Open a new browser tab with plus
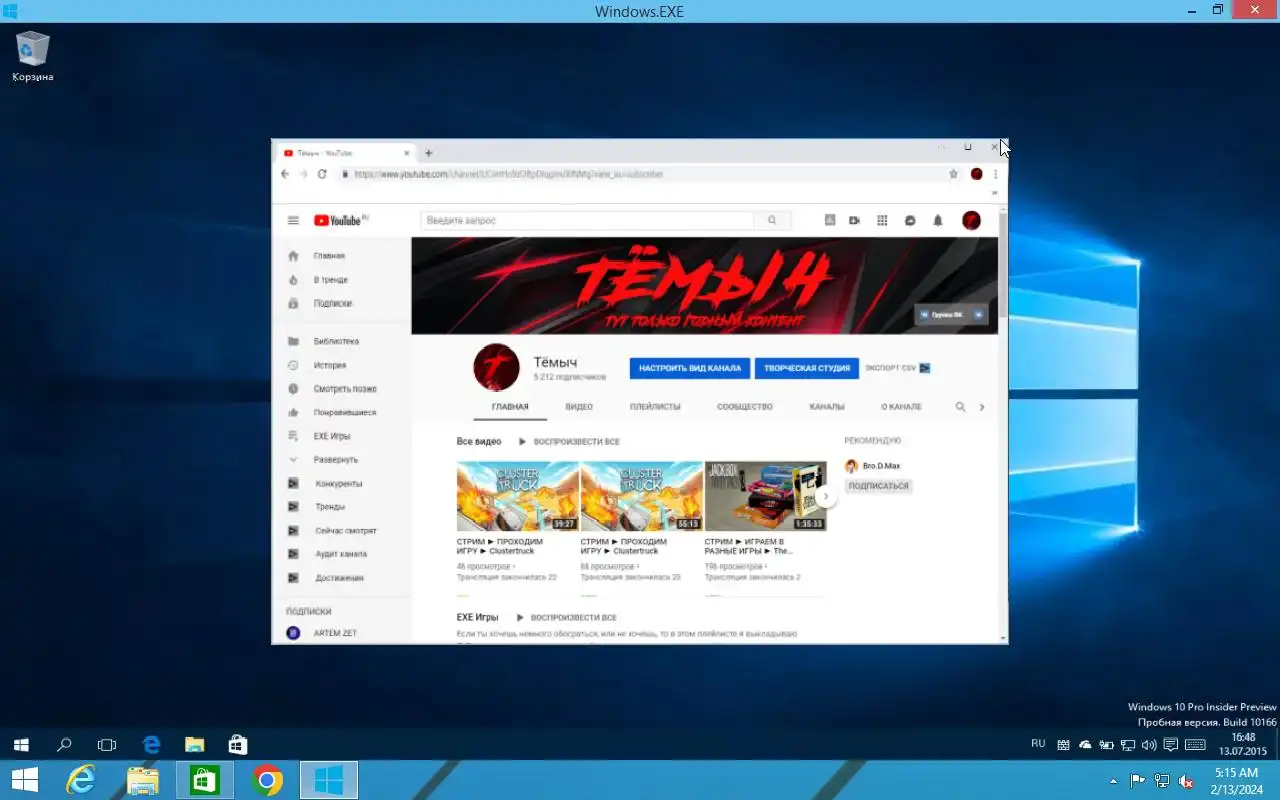This screenshot has width=1280, height=800. point(429,153)
